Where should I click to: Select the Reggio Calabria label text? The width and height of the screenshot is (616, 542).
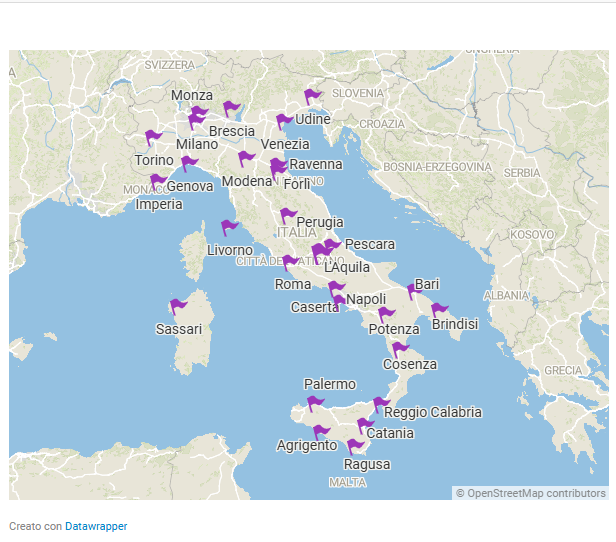433,412
